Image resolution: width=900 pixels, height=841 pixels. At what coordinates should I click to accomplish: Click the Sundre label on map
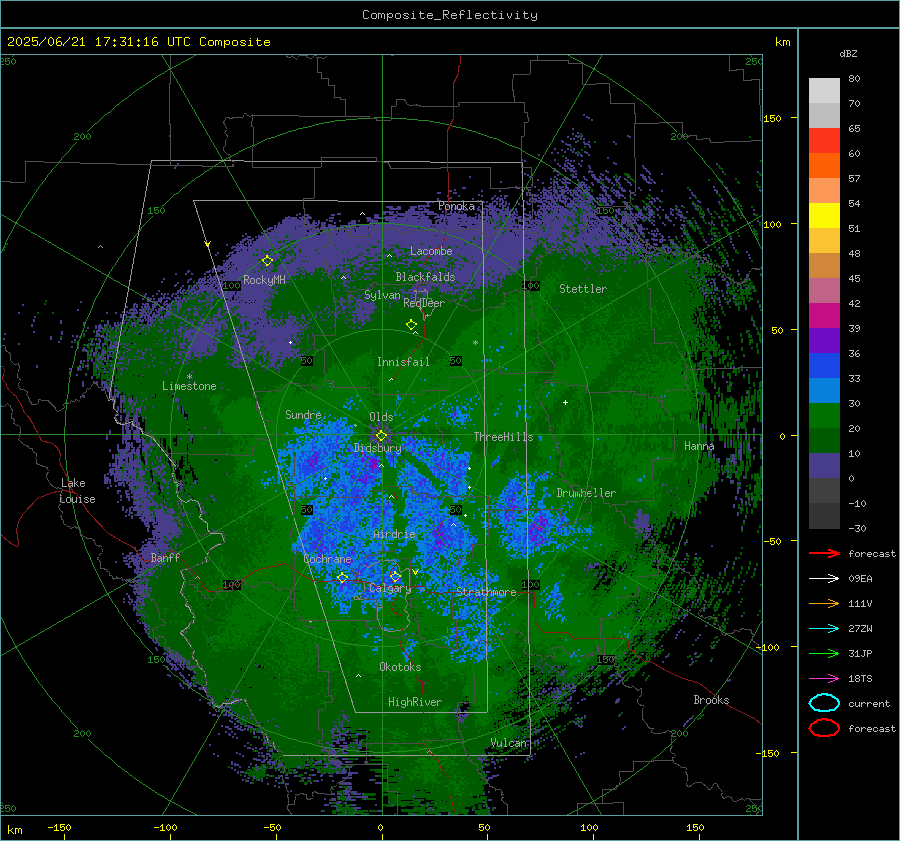tap(303, 414)
